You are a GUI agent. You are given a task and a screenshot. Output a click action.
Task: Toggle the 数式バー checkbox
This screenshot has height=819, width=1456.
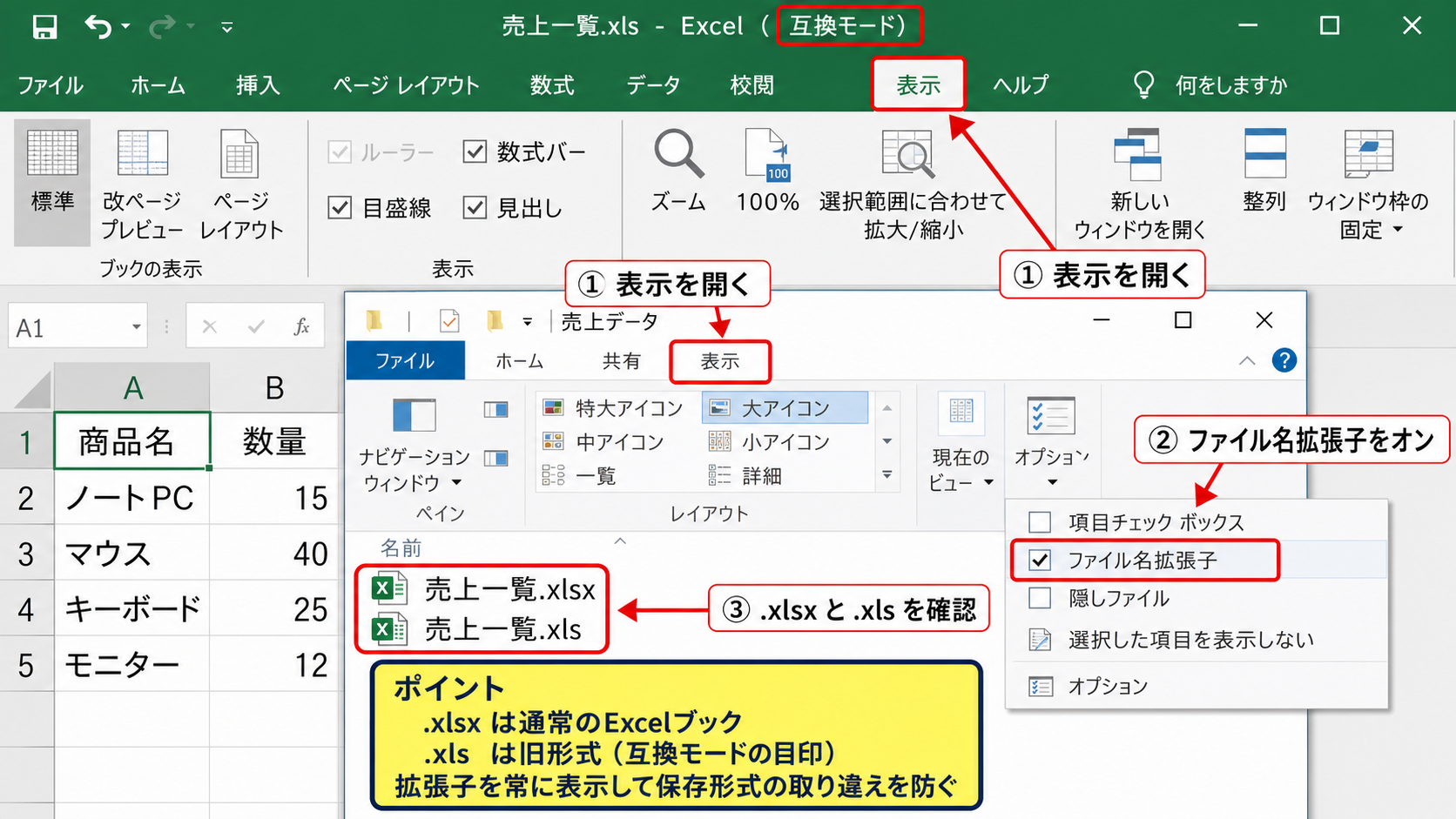[x=475, y=152]
